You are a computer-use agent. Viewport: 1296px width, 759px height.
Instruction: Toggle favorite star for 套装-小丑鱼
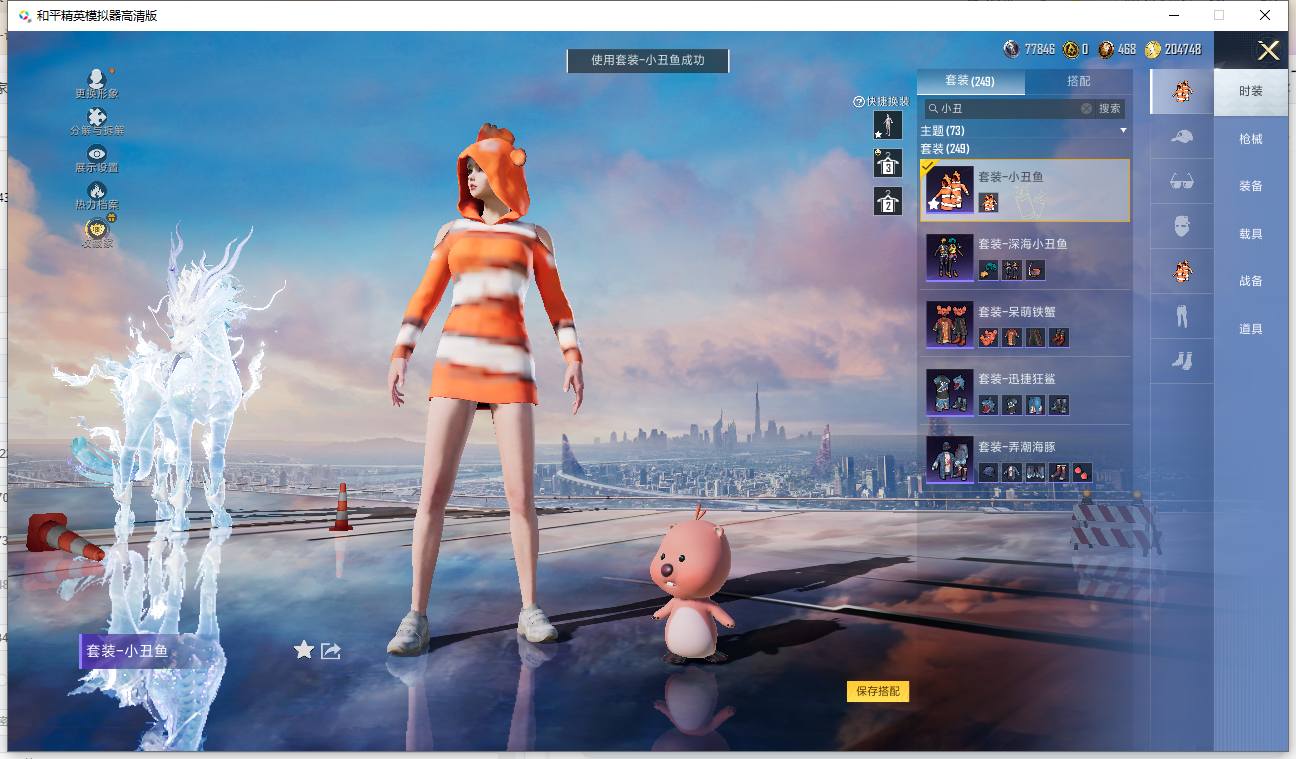click(x=304, y=651)
